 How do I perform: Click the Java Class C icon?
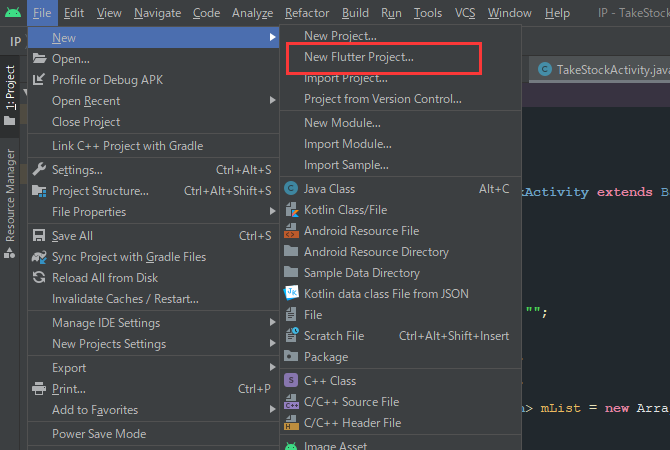(x=291, y=188)
